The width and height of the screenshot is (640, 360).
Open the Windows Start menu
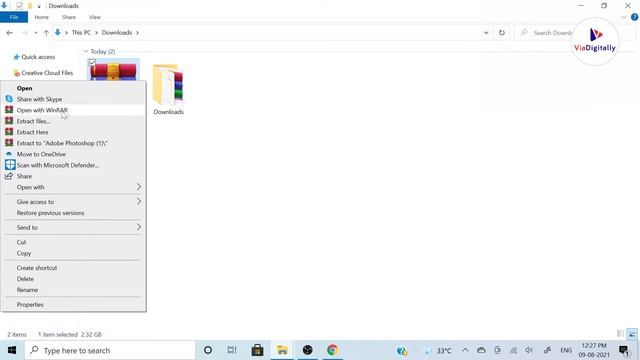pos(12,350)
